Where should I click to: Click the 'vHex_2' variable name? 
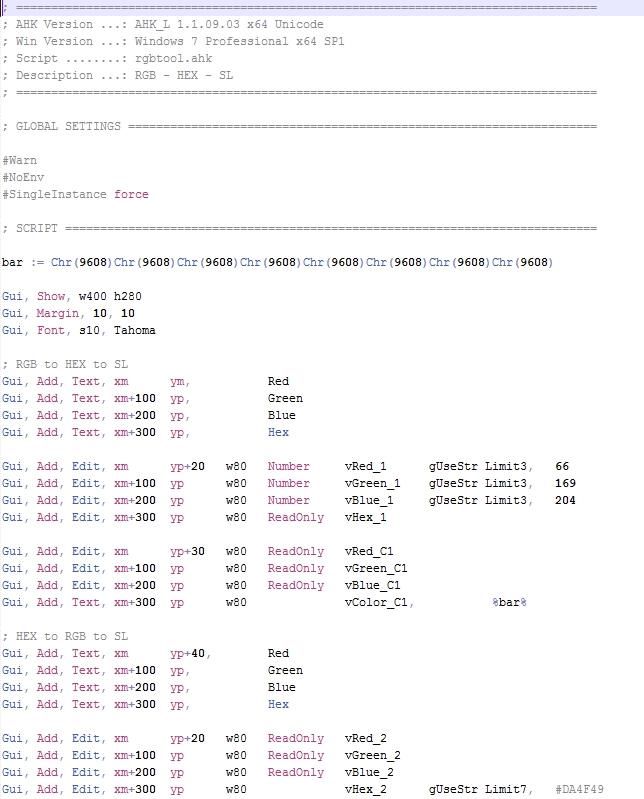(365, 789)
